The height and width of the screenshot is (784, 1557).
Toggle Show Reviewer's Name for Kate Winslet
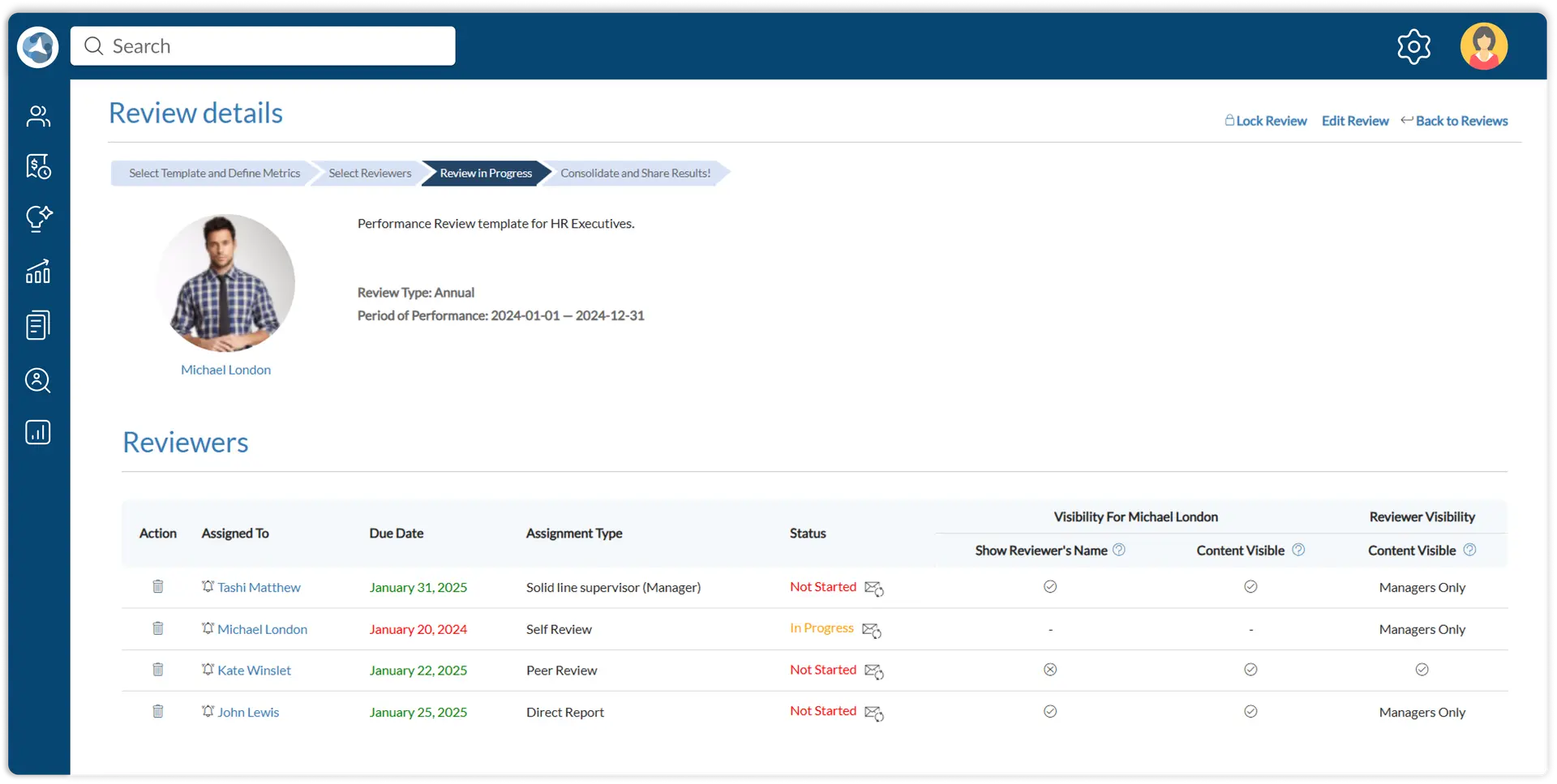(1050, 670)
